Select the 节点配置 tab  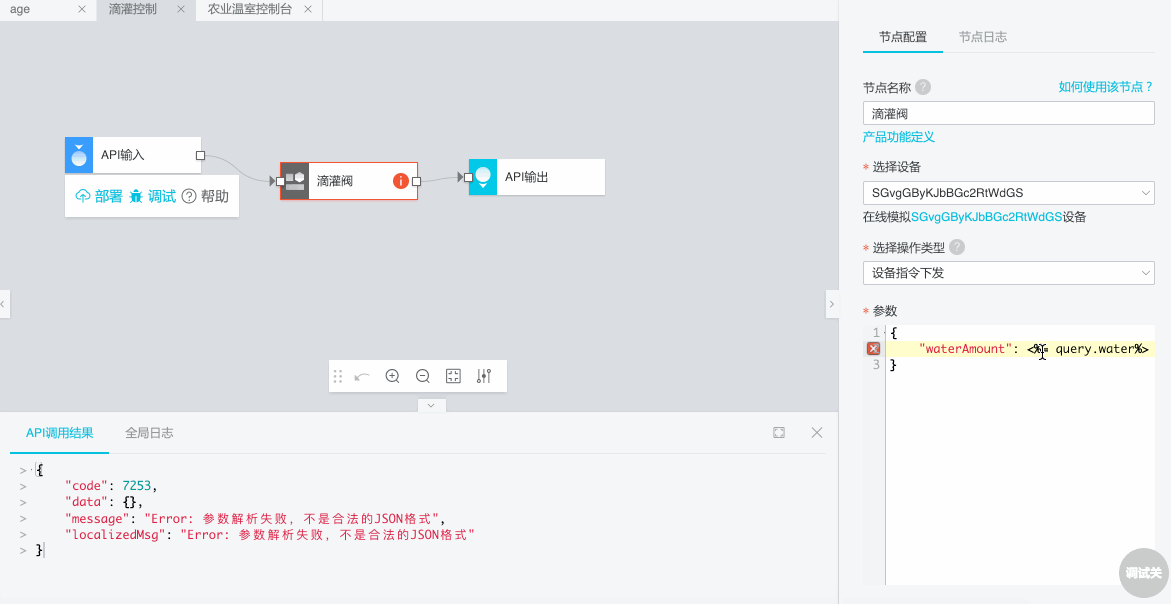(903, 37)
